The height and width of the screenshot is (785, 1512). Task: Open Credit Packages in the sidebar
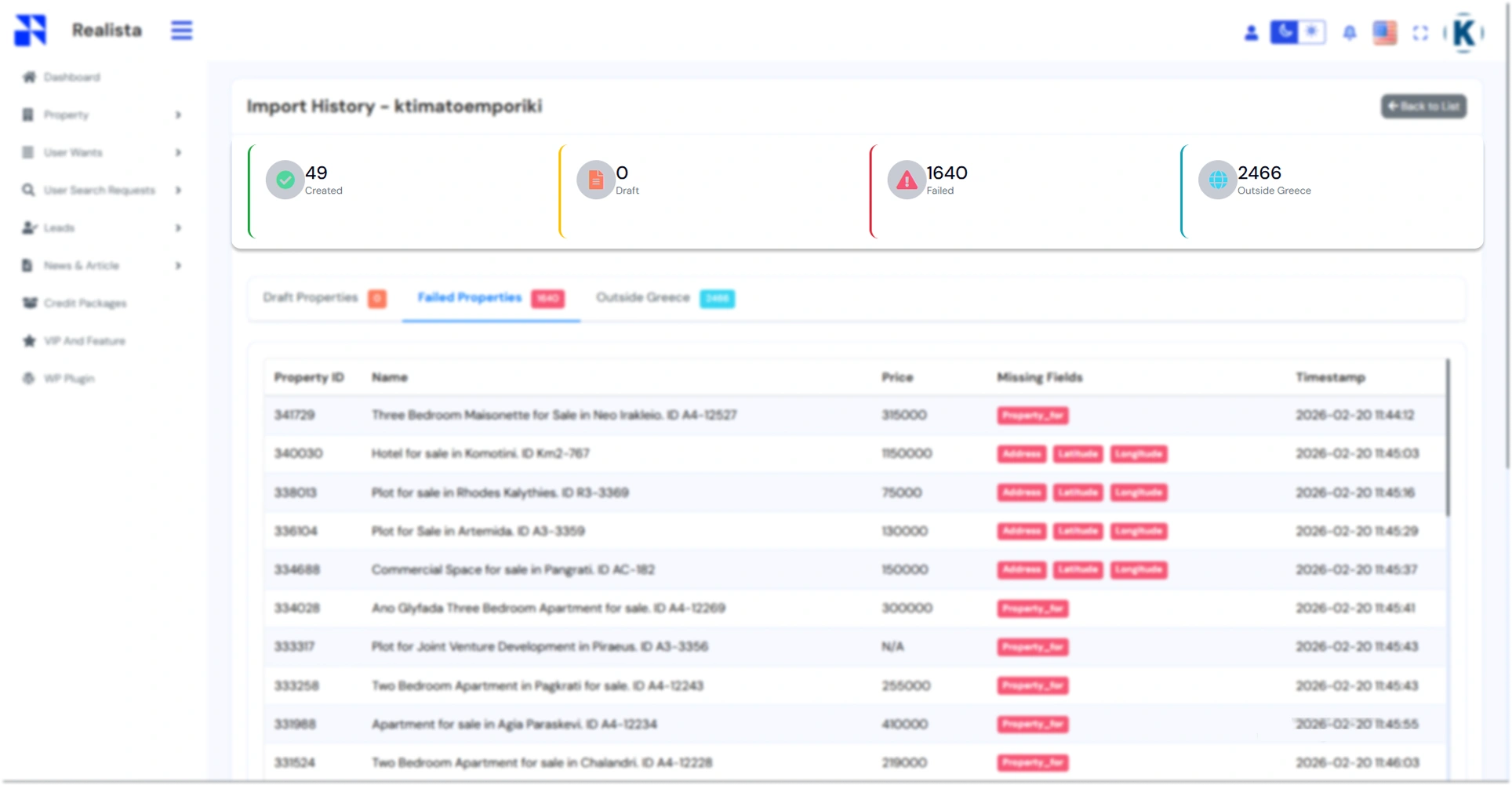click(85, 303)
